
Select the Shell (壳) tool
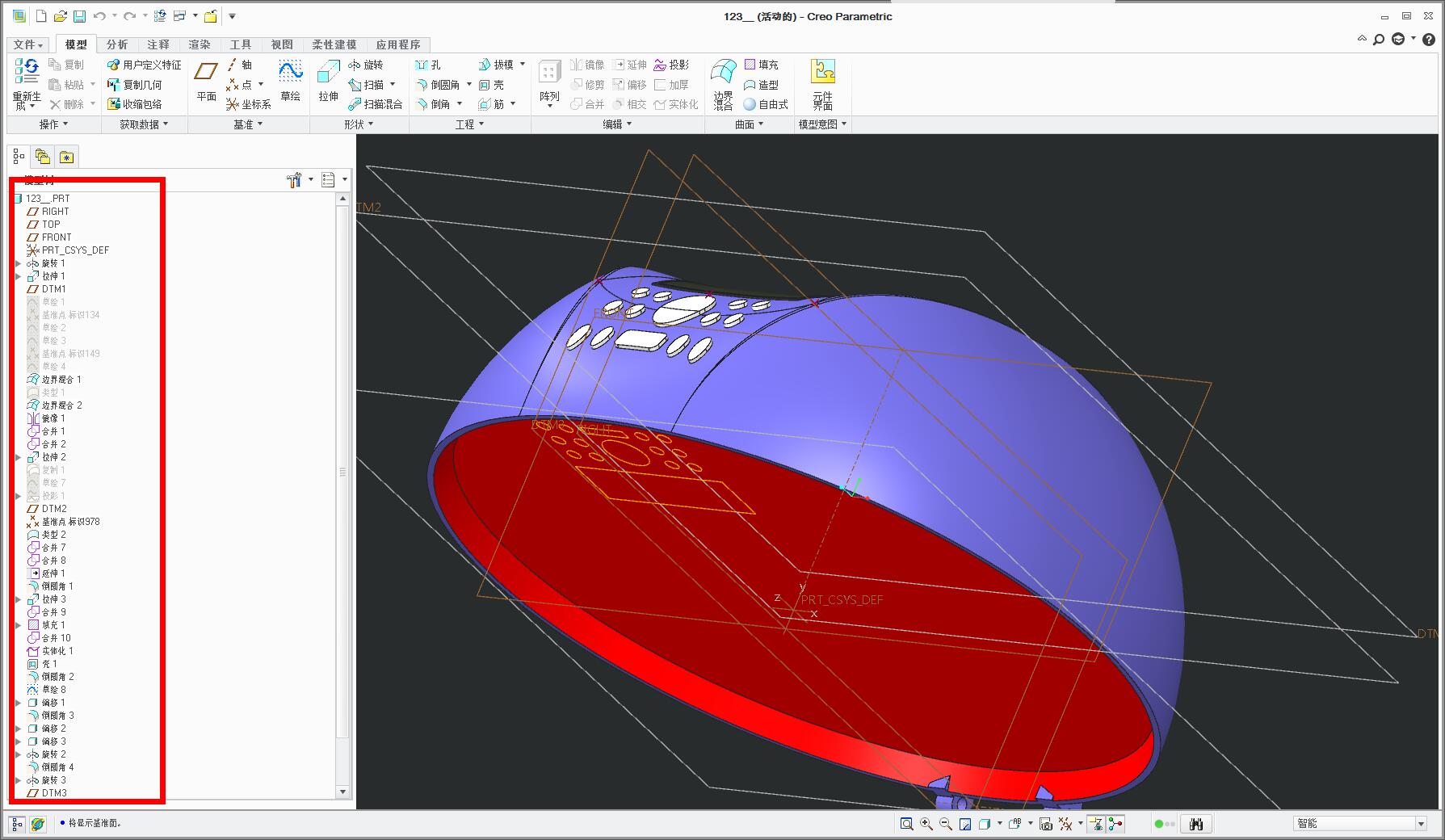tap(491, 85)
